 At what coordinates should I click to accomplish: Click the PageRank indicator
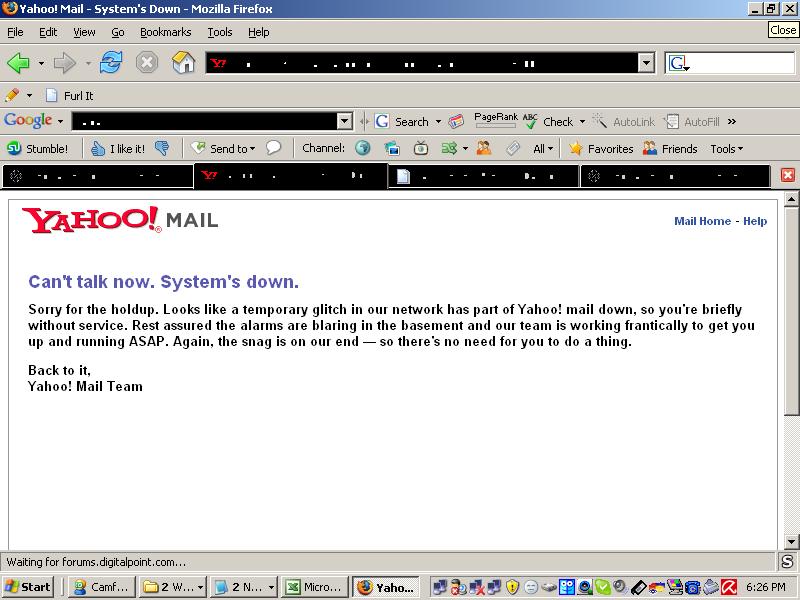[x=495, y=119]
